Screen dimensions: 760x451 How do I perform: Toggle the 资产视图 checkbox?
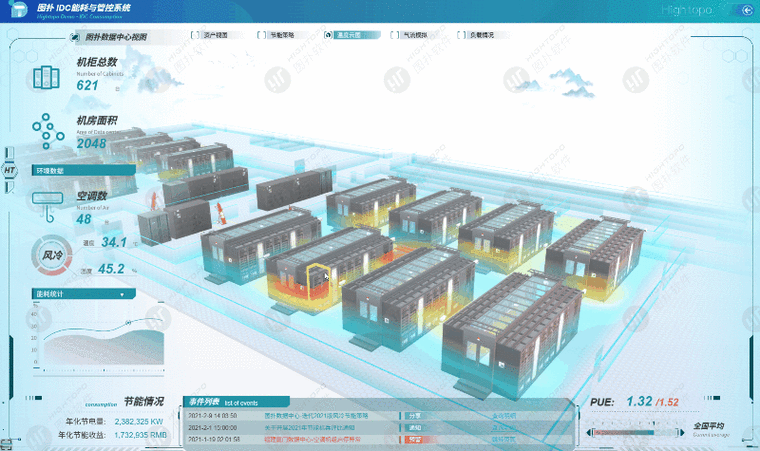coord(195,35)
